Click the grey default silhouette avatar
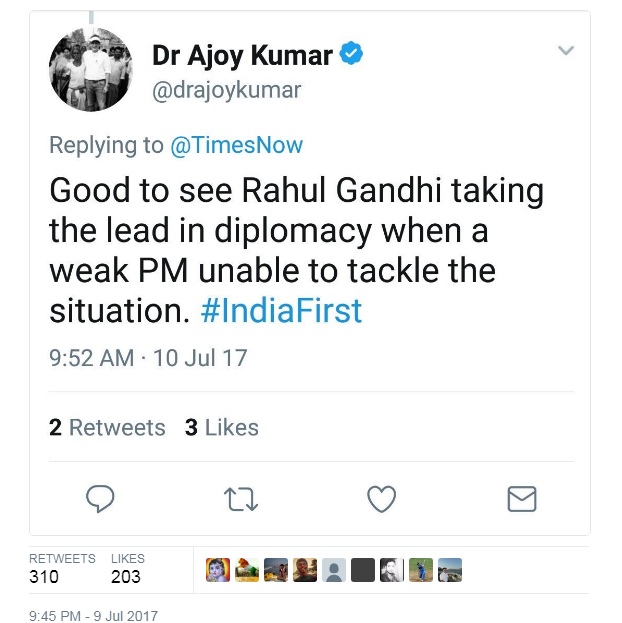The image size is (622, 623). pyautogui.click(x=334, y=570)
